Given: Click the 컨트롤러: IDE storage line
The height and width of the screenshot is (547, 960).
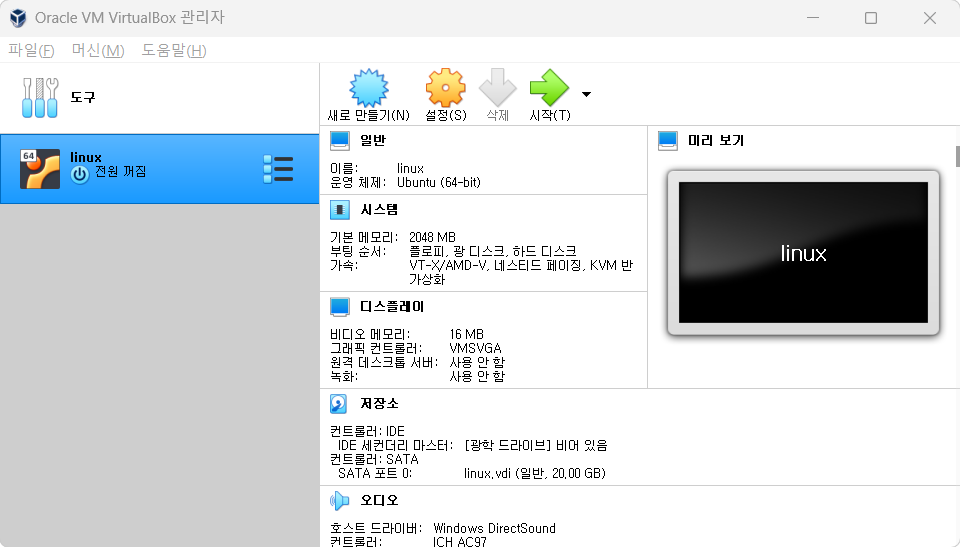Looking at the screenshot, I should click(x=367, y=432).
